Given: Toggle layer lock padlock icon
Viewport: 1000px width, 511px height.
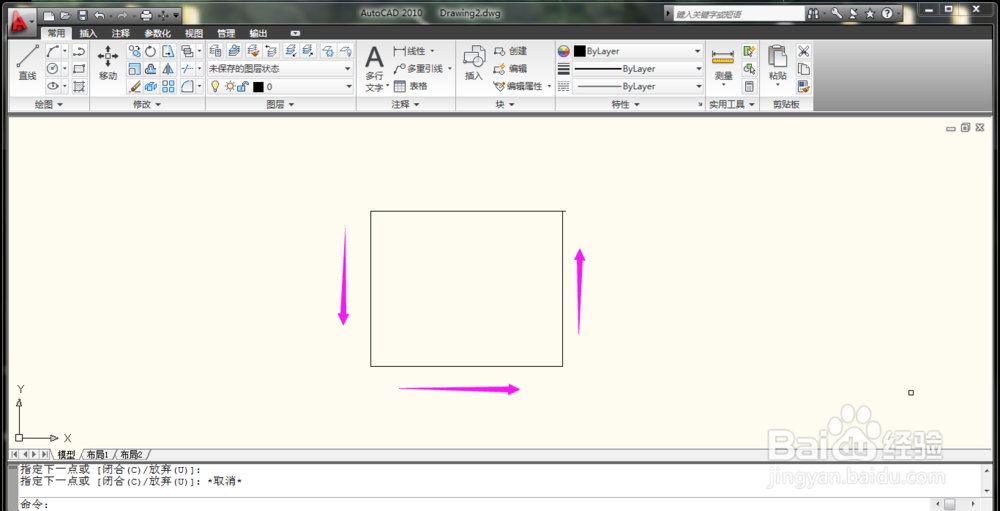Looking at the screenshot, I should point(242,86).
